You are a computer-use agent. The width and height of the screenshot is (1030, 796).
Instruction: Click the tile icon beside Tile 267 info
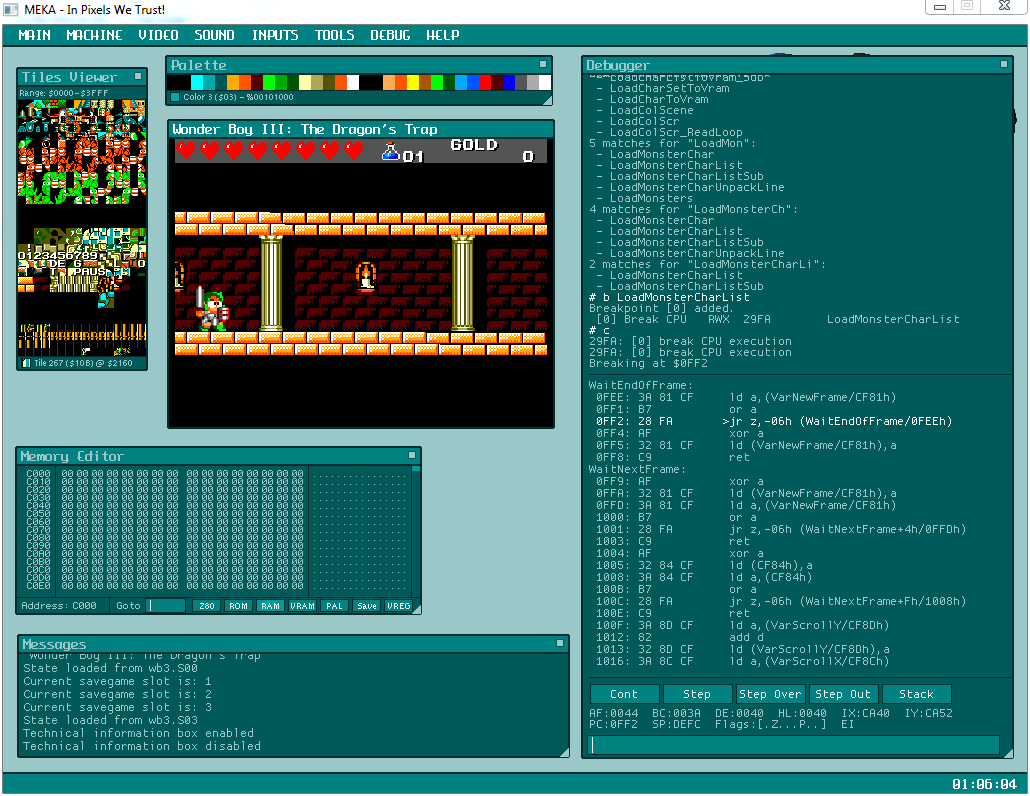[x=26, y=363]
